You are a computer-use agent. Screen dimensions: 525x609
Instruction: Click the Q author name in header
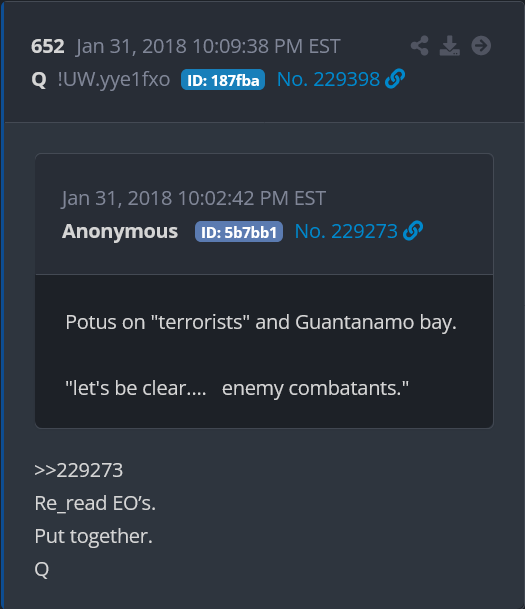pyautogui.click(x=39, y=80)
